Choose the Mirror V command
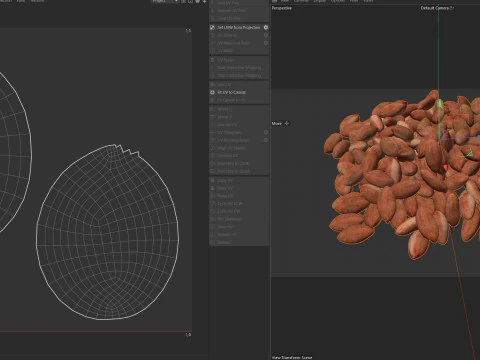Viewport: 480px width, 360px height. [x=225, y=117]
